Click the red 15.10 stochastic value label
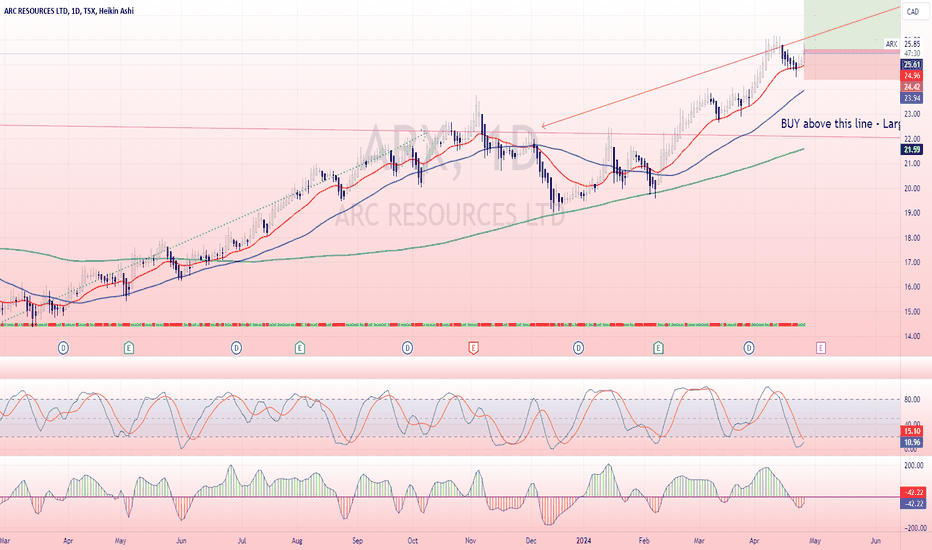This screenshot has width=932, height=550. (x=912, y=431)
